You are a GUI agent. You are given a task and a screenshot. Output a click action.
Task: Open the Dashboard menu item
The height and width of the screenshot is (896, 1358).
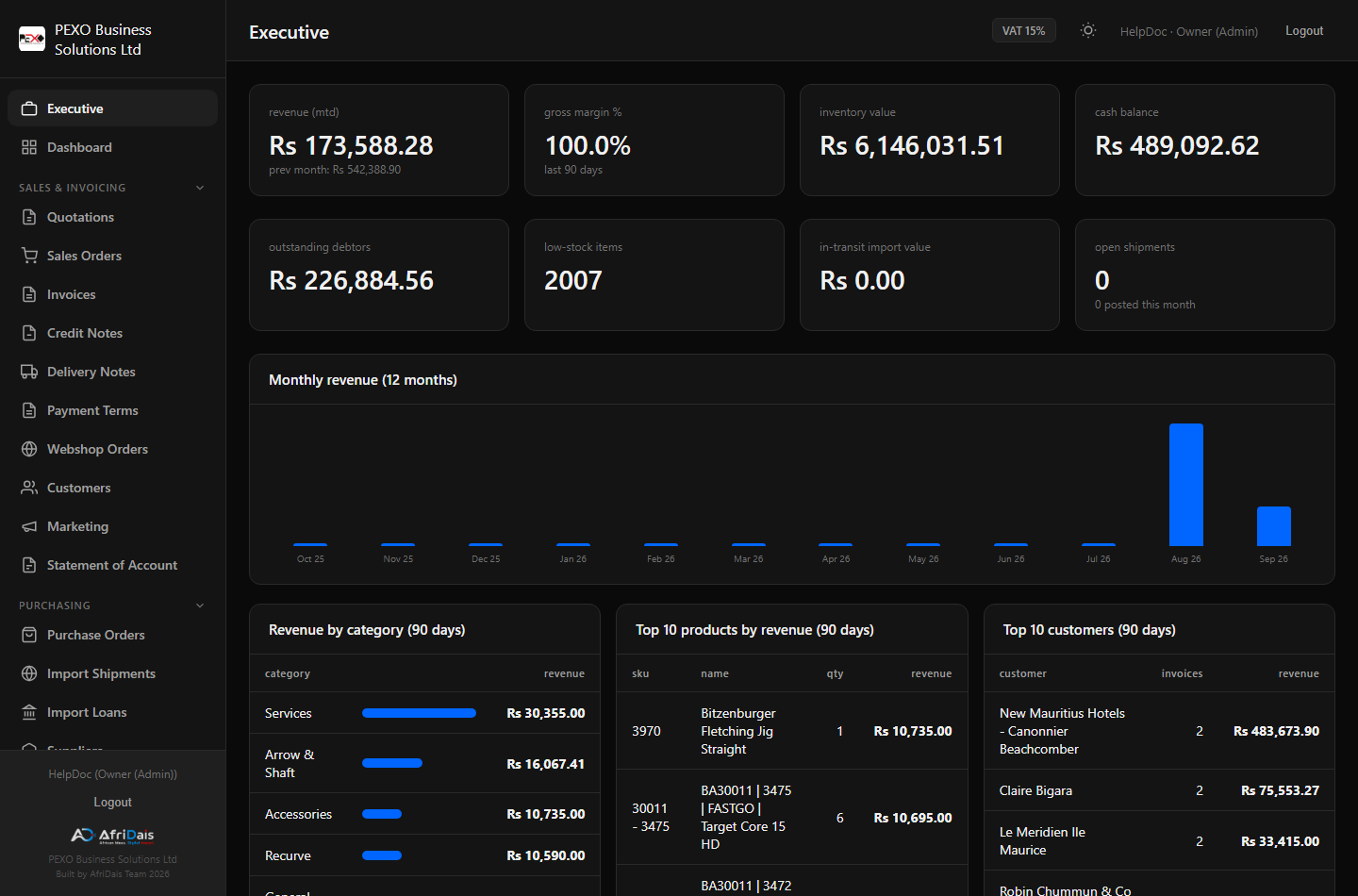click(x=112, y=147)
